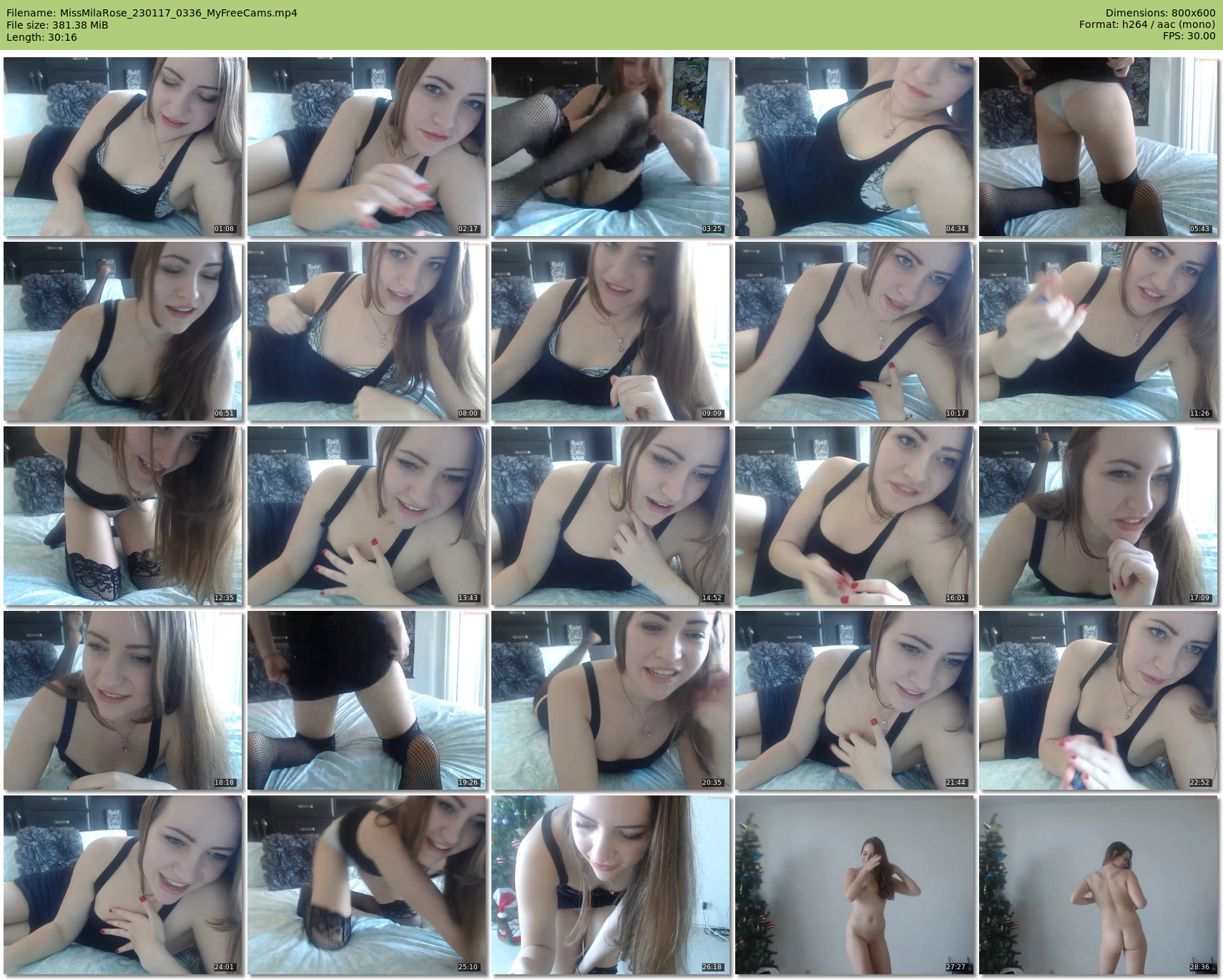The image size is (1223, 980).
Task: Select the 'File size: 381.38 MiB' text
Action: [57, 25]
